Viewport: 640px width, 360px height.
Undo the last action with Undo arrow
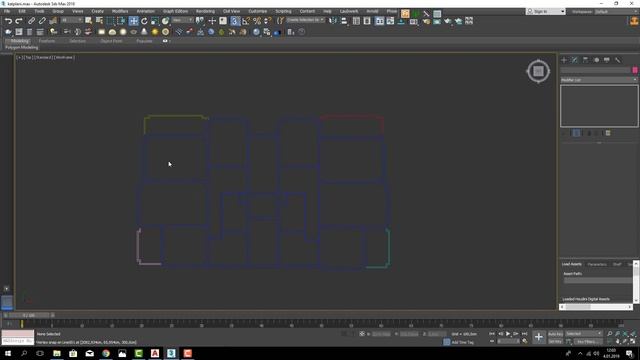pyautogui.click(x=8, y=20)
